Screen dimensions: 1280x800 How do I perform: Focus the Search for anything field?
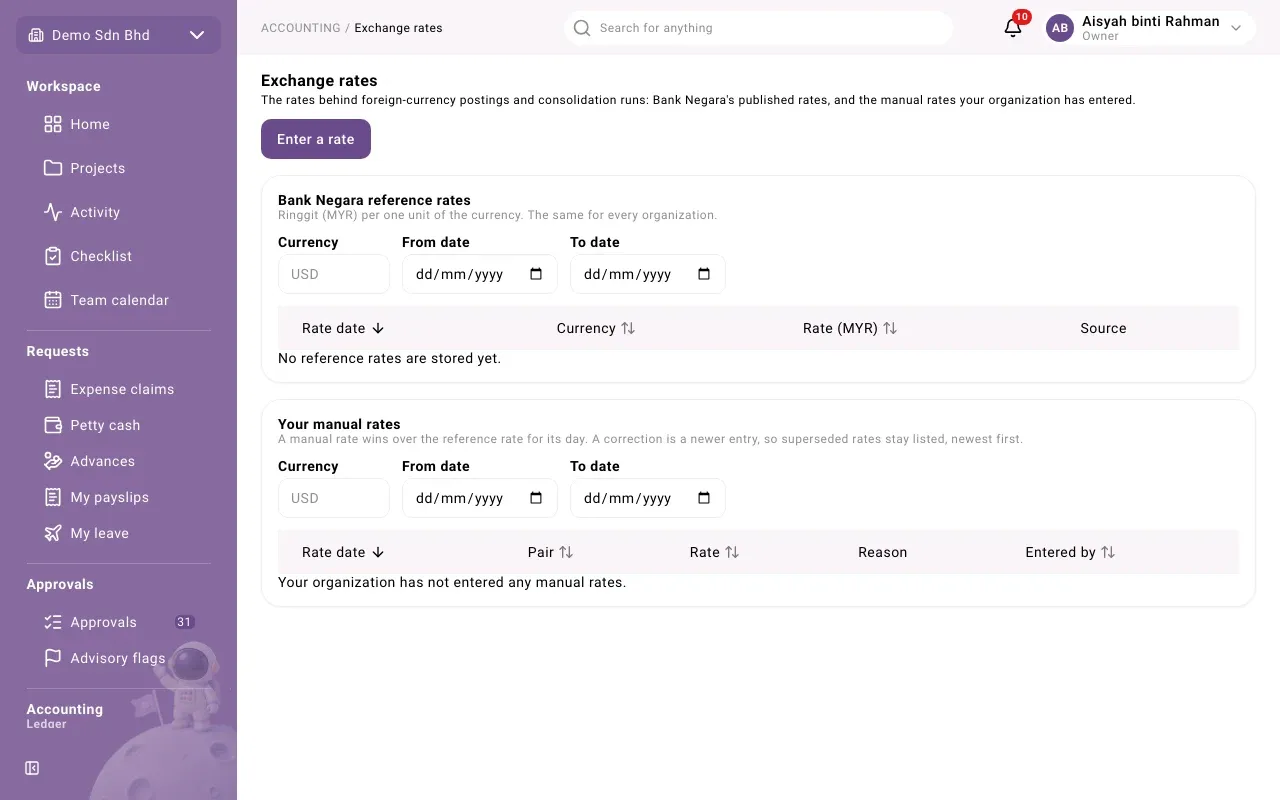tap(758, 28)
